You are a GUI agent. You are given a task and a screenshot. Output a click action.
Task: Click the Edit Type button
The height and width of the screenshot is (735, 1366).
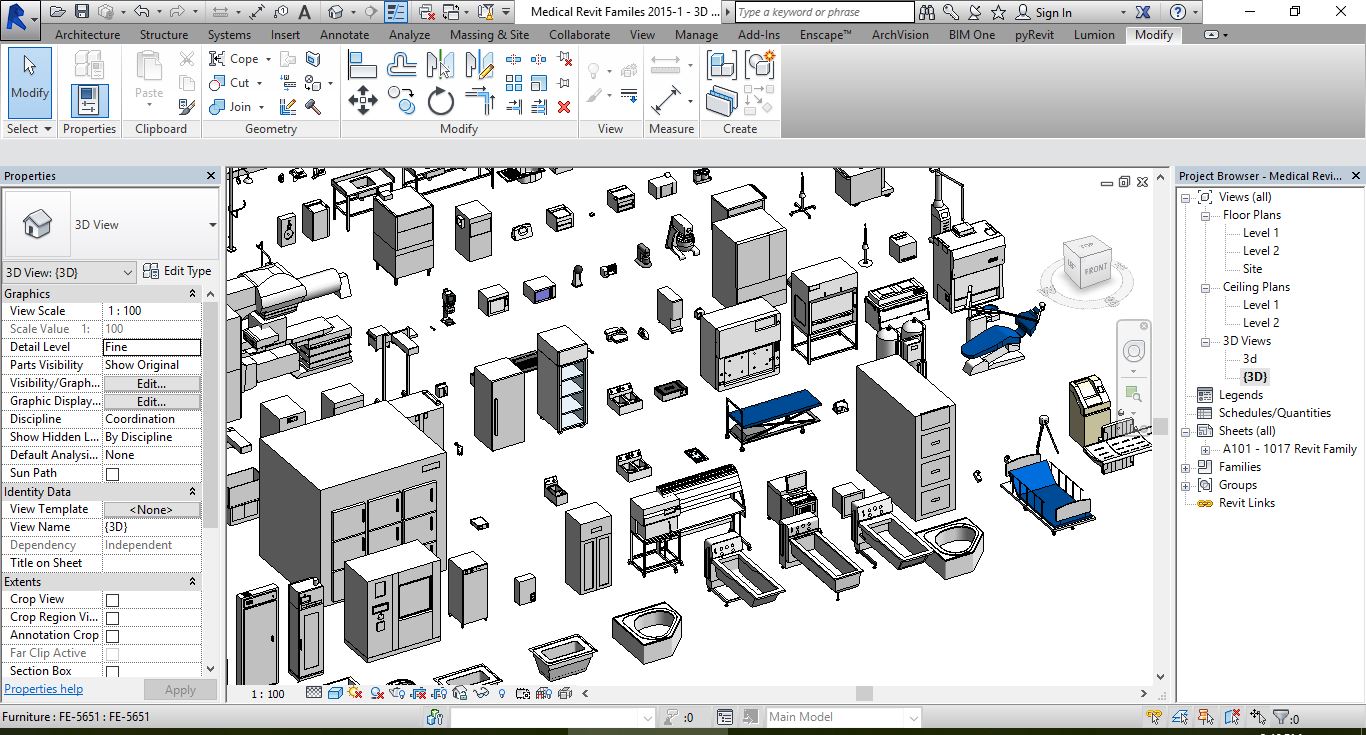point(177,271)
